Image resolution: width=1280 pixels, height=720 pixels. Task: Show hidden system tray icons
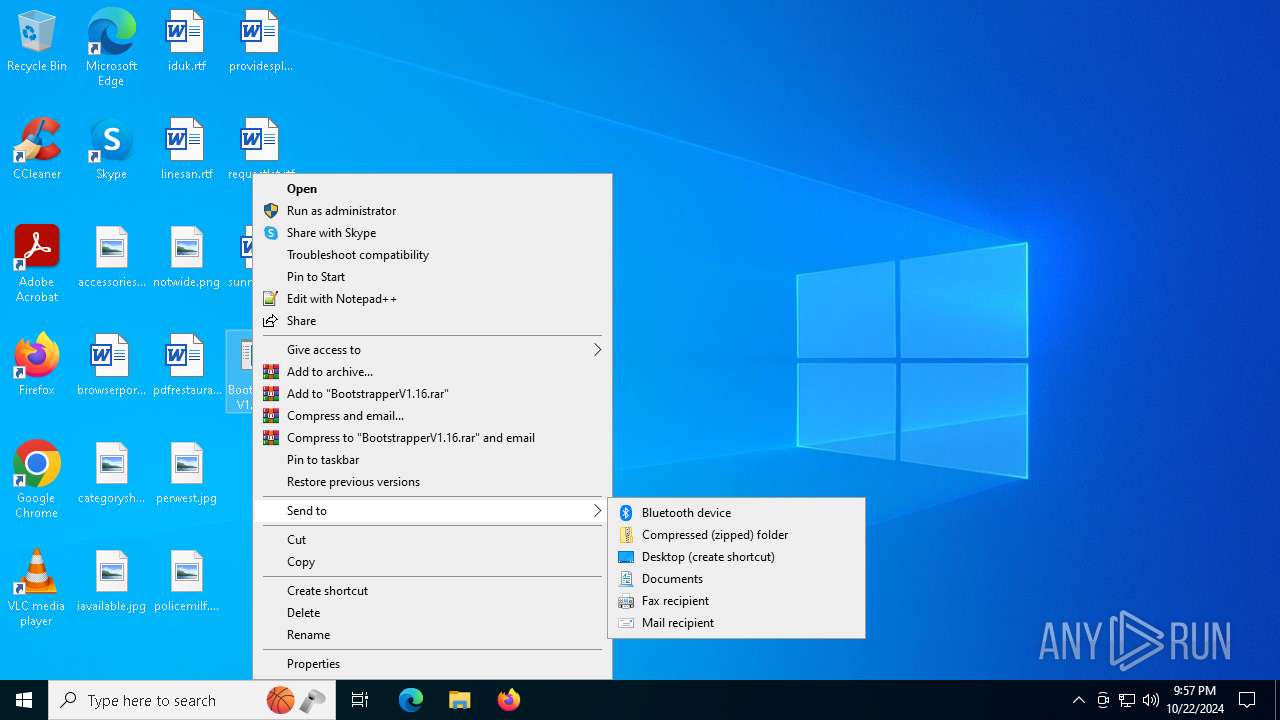(x=1078, y=700)
